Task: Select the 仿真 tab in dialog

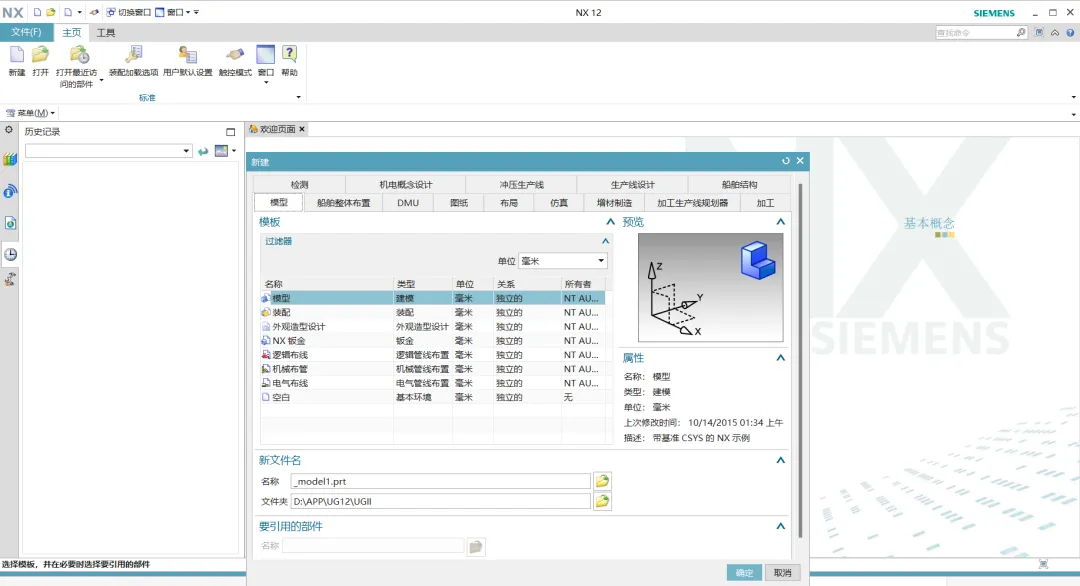Action: (x=559, y=202)
